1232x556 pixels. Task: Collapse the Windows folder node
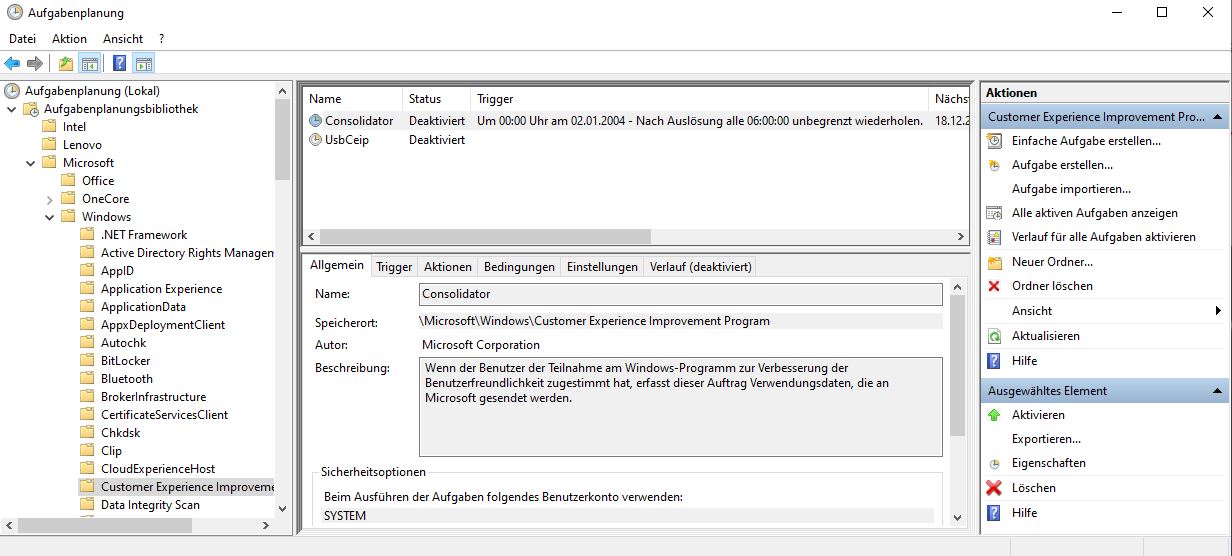pyautogui.click(x=50, y=217)
